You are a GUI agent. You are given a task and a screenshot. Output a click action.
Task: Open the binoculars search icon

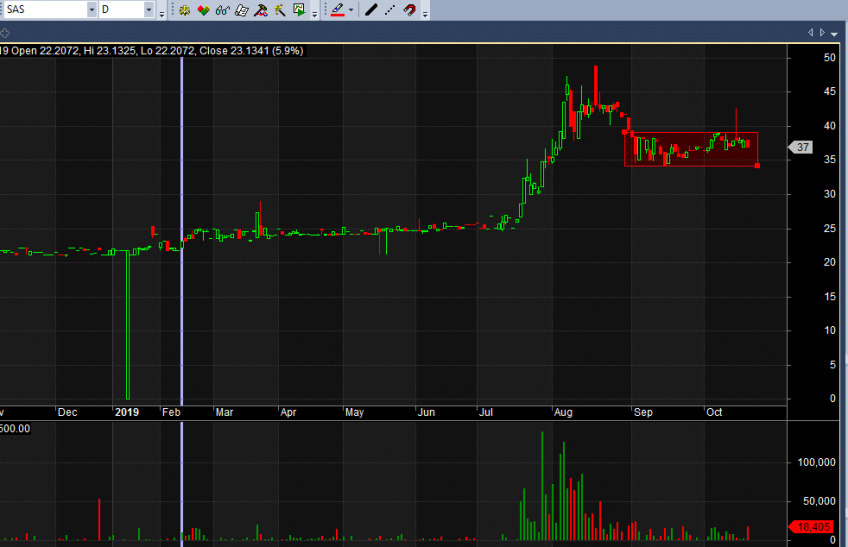(x=222, y=10)
